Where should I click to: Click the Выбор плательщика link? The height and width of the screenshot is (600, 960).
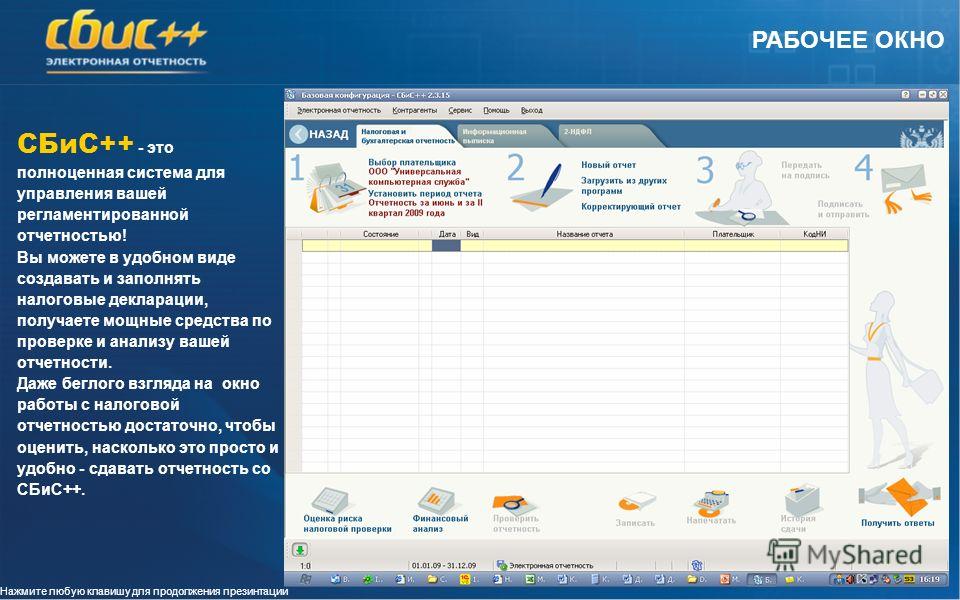pos(412,162)
